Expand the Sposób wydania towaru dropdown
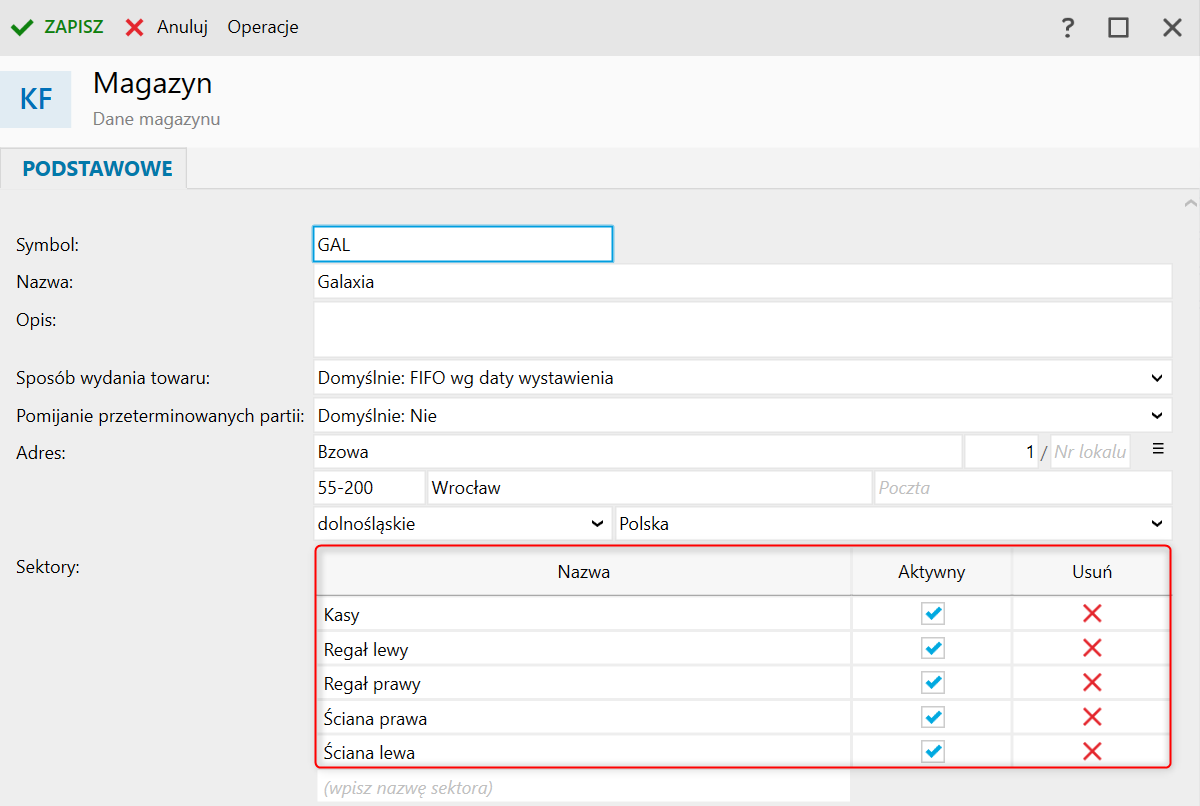The image size is (1200, 806). pos(1157,378)
